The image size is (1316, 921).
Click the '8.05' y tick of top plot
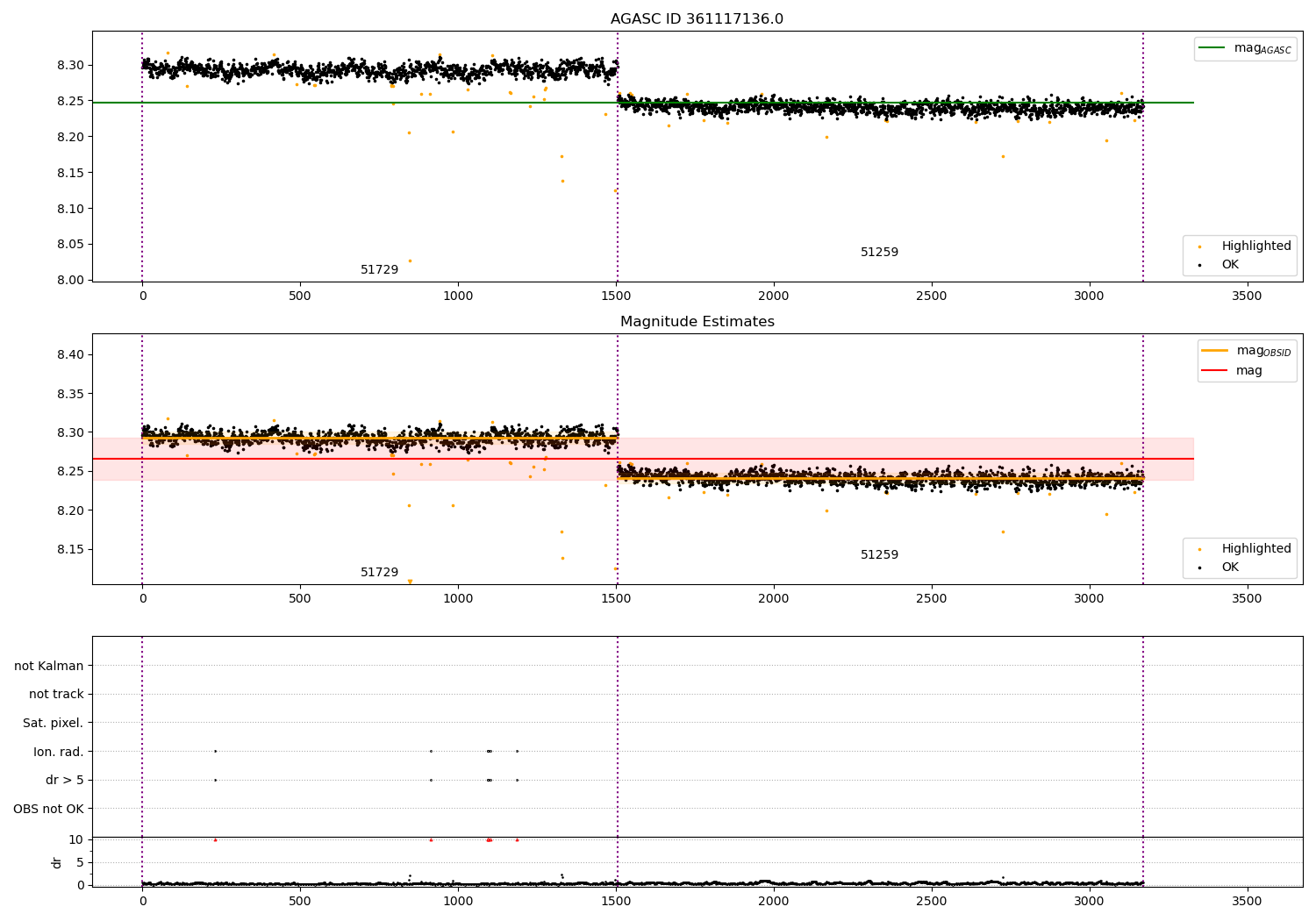point(70,244)
